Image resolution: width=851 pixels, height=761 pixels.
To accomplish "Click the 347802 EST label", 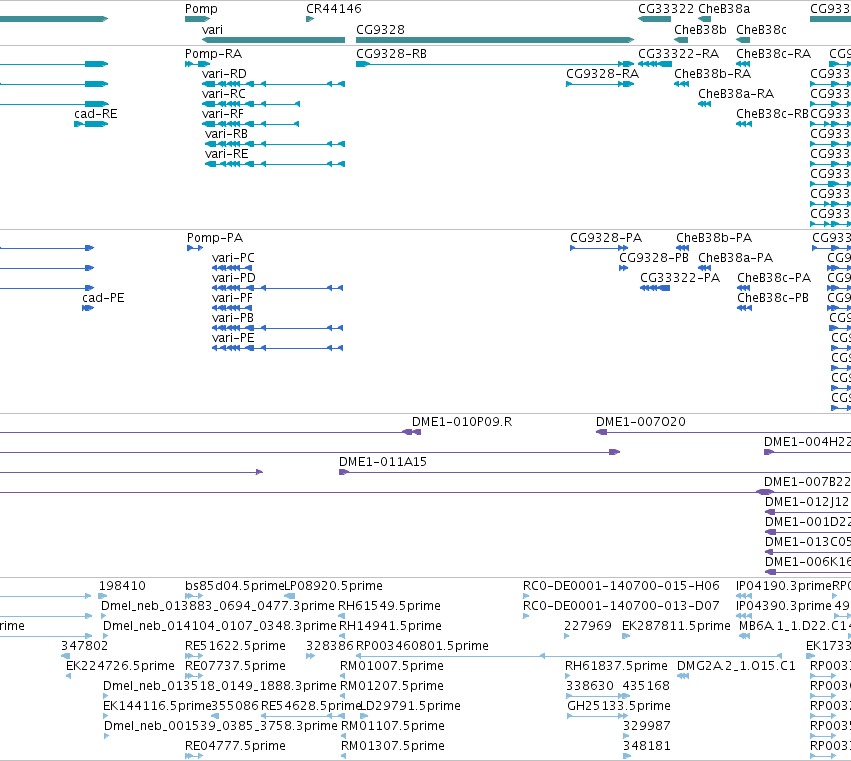I will (x=84, y=646).
